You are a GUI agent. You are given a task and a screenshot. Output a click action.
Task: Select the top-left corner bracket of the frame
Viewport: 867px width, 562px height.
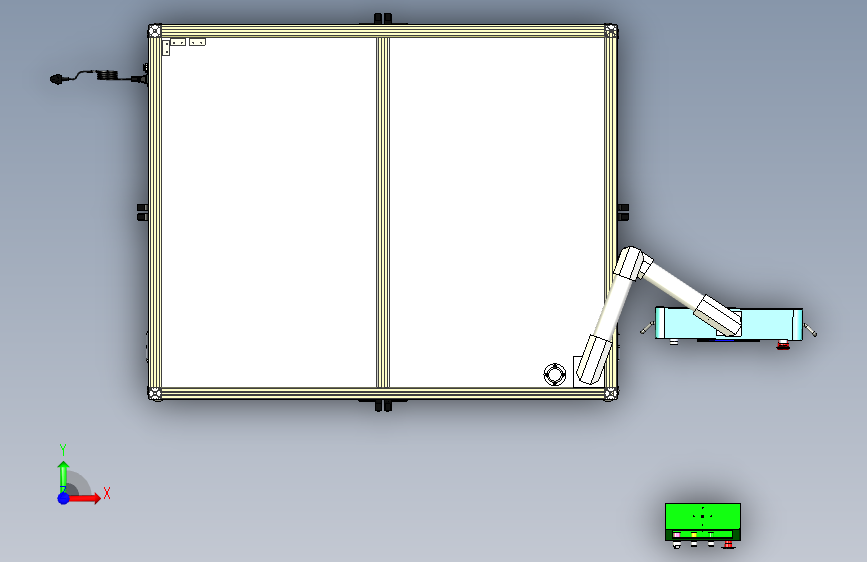(x=155, y=30)
